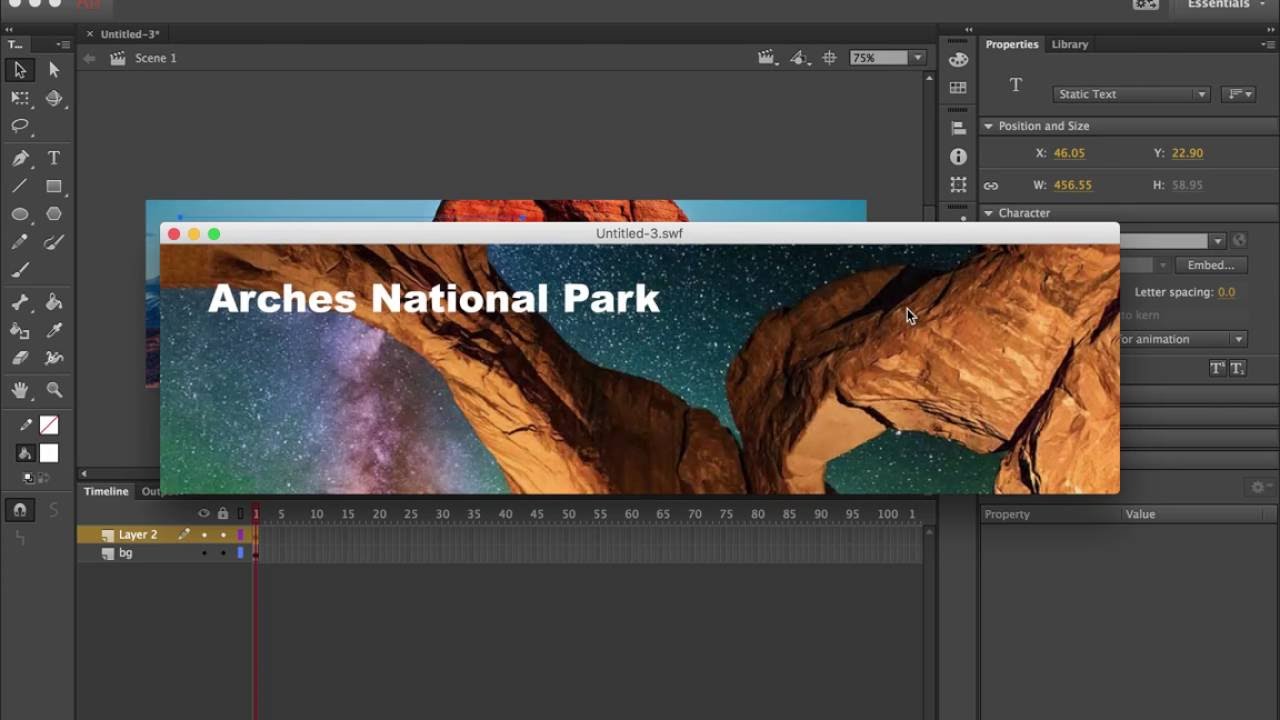1280x720 pixels.
Task: Click the Embed... button
Action: point(1211,265)
